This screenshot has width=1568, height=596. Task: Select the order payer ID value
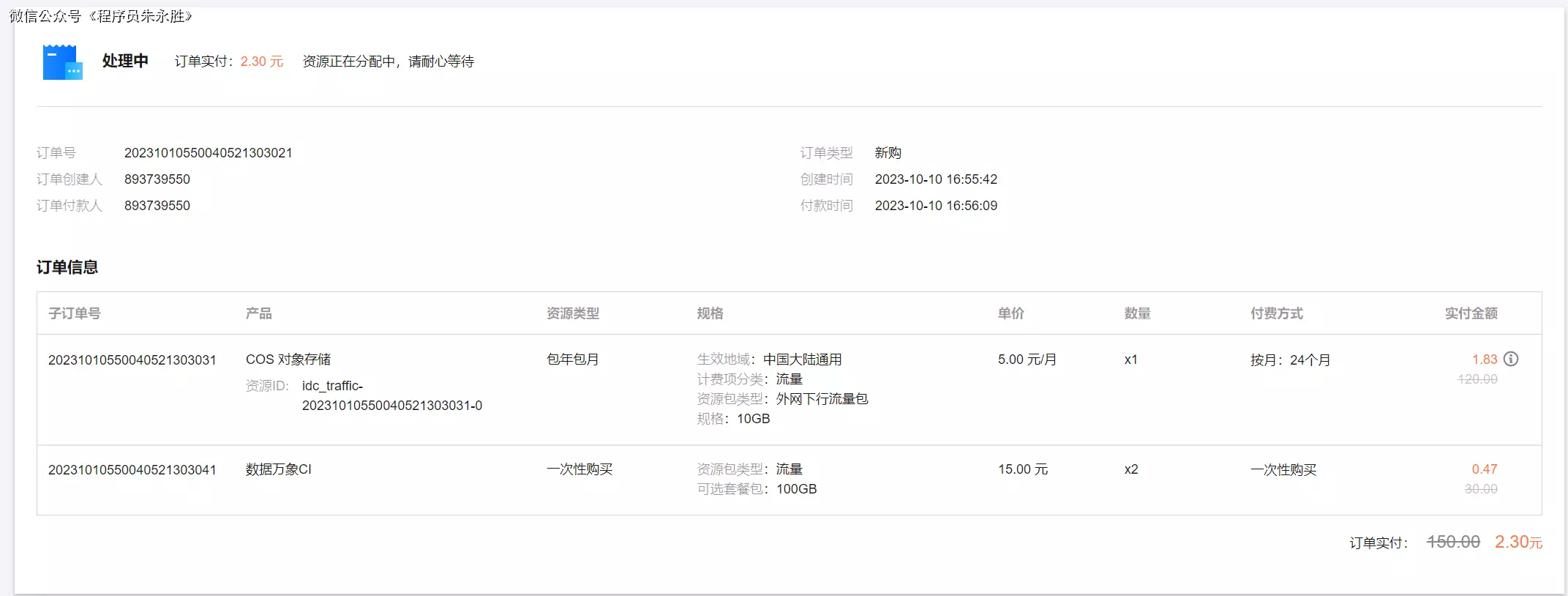pyautogui.click(x=157, y=206)
